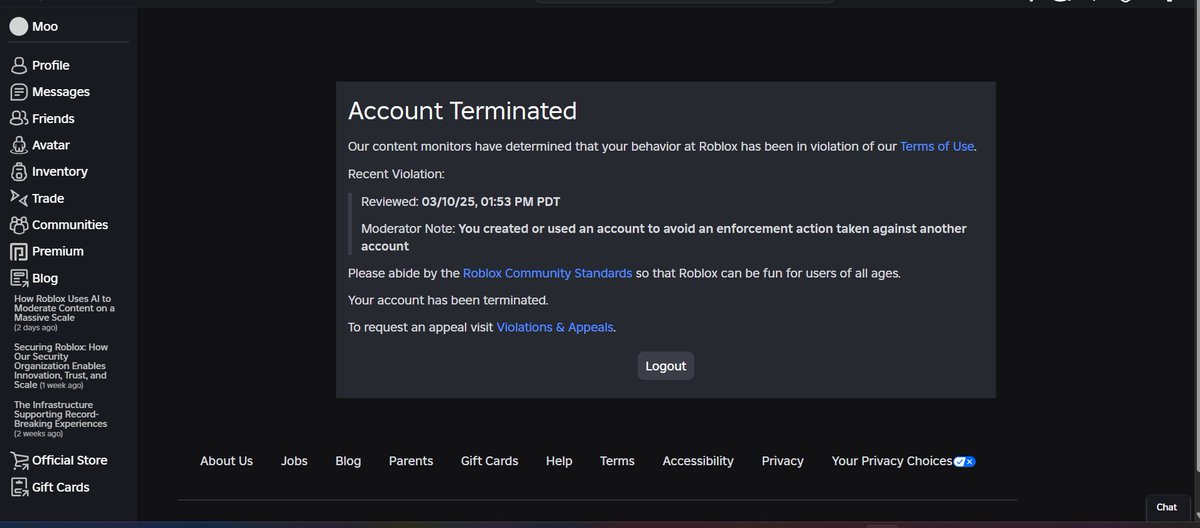This screenshot has width=1200, height=528.
Task: Open Parents footer link
Action: [x=411, y=461]
